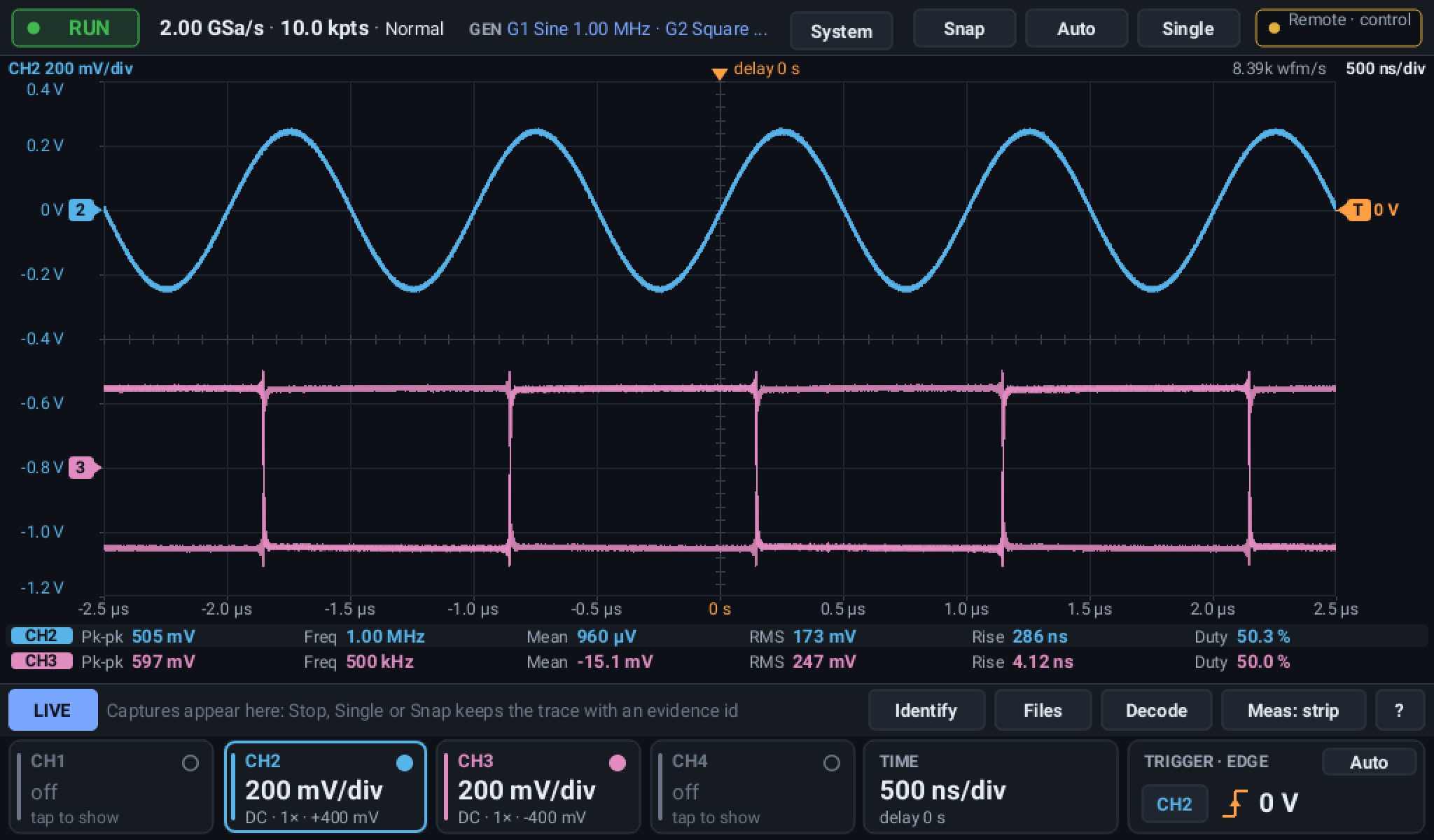Click the CH1 off channel card

click(111, 787)
